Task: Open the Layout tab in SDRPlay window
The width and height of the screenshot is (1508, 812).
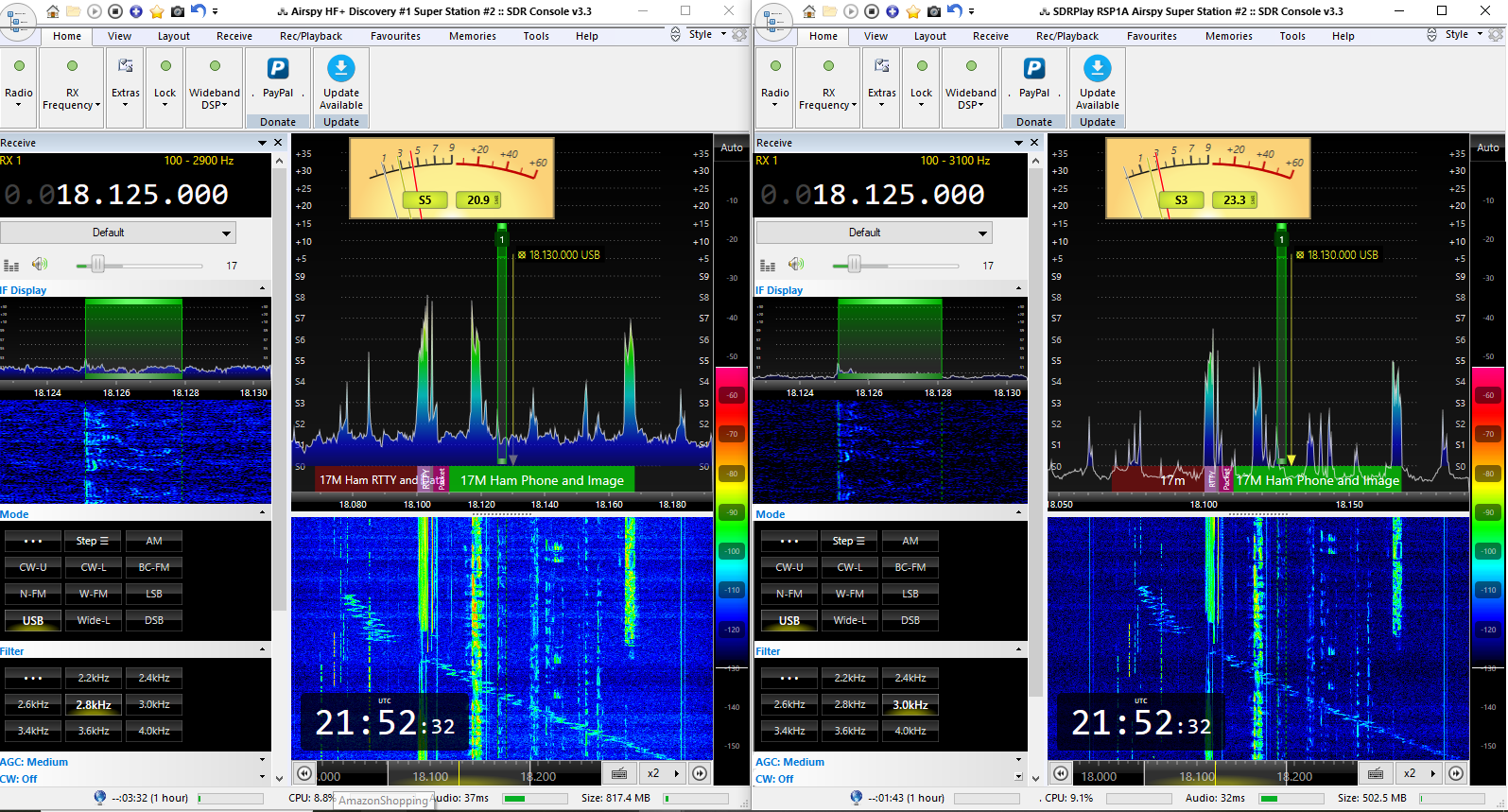Action: [930, 36]
